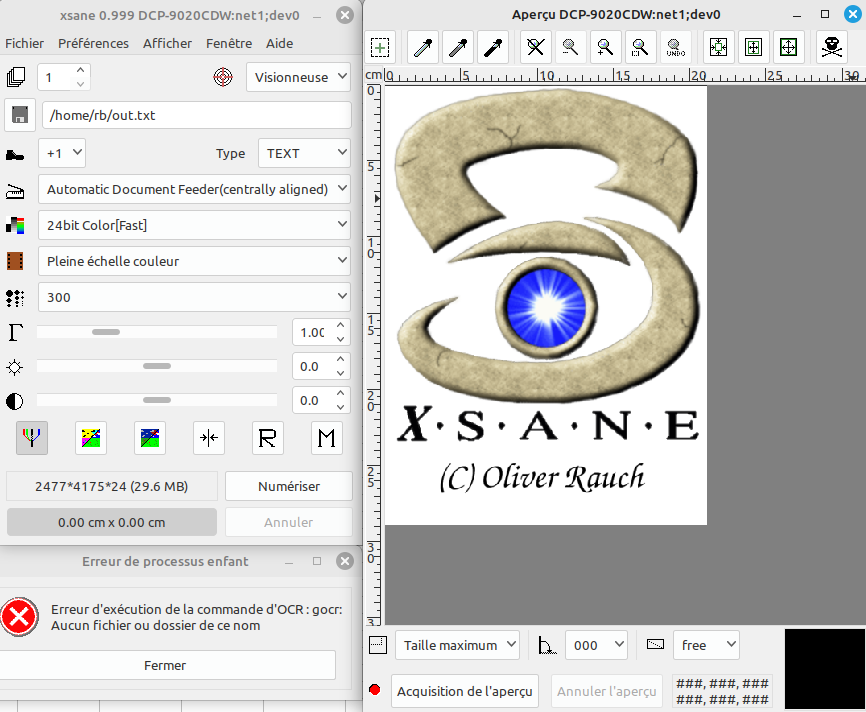Open the 000 rotation dropdown

[596, 645]
